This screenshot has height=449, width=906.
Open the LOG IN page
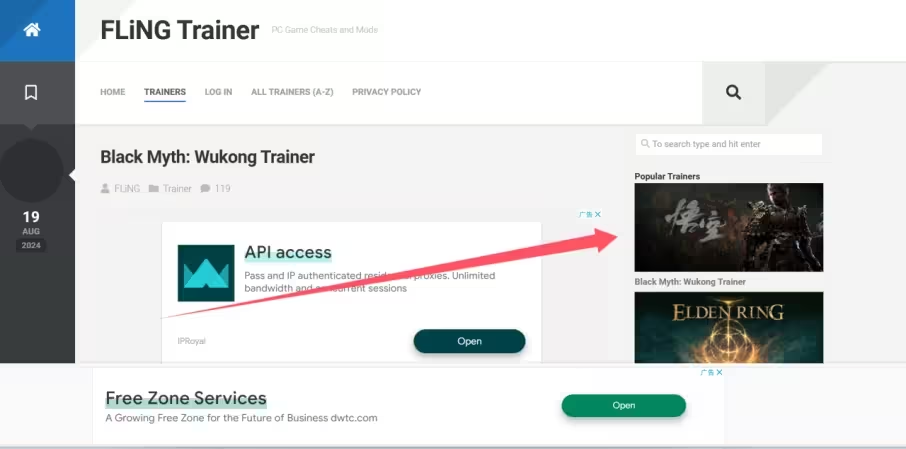218,92
